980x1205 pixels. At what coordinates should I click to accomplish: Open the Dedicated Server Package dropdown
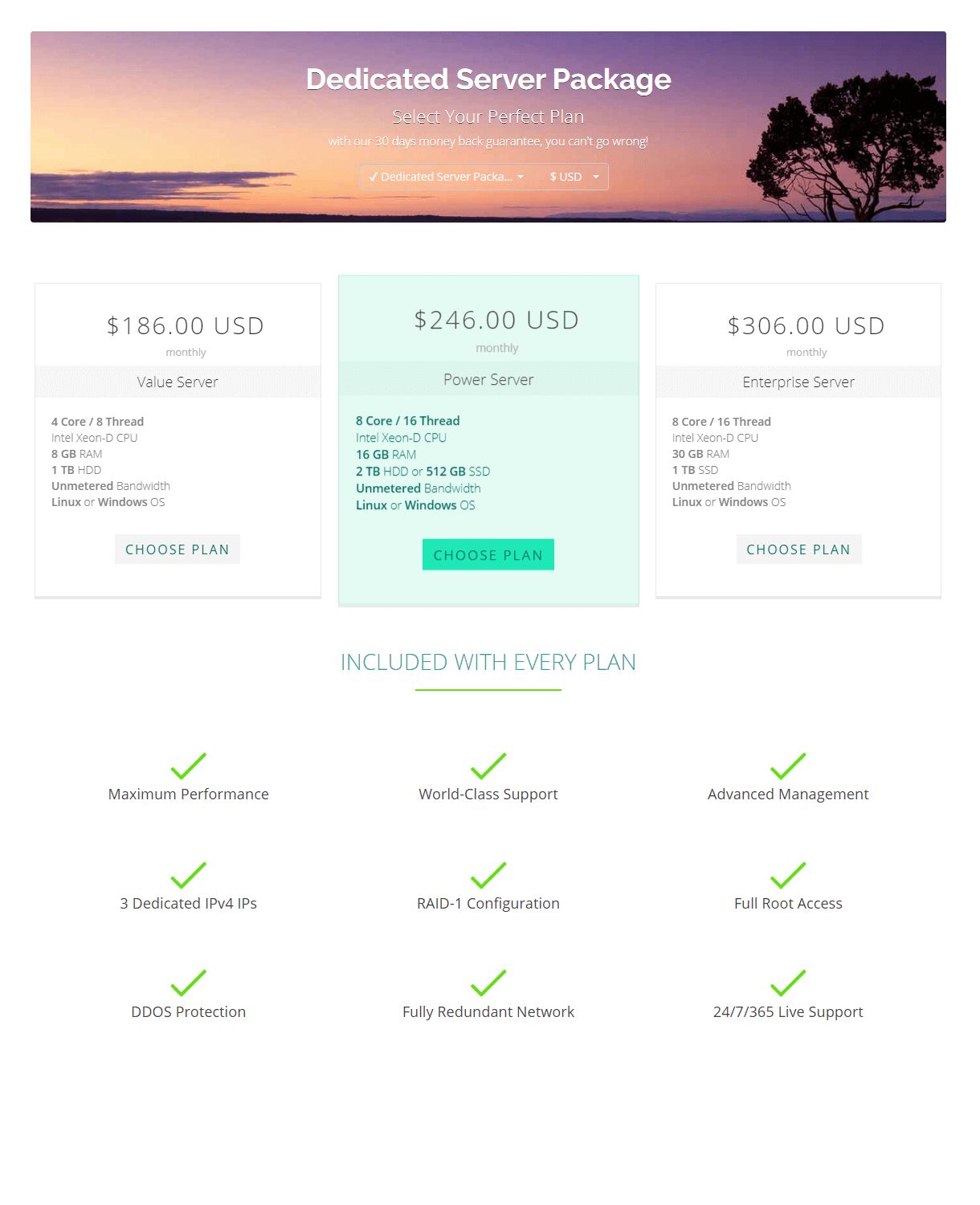click(x=447, y=177)
